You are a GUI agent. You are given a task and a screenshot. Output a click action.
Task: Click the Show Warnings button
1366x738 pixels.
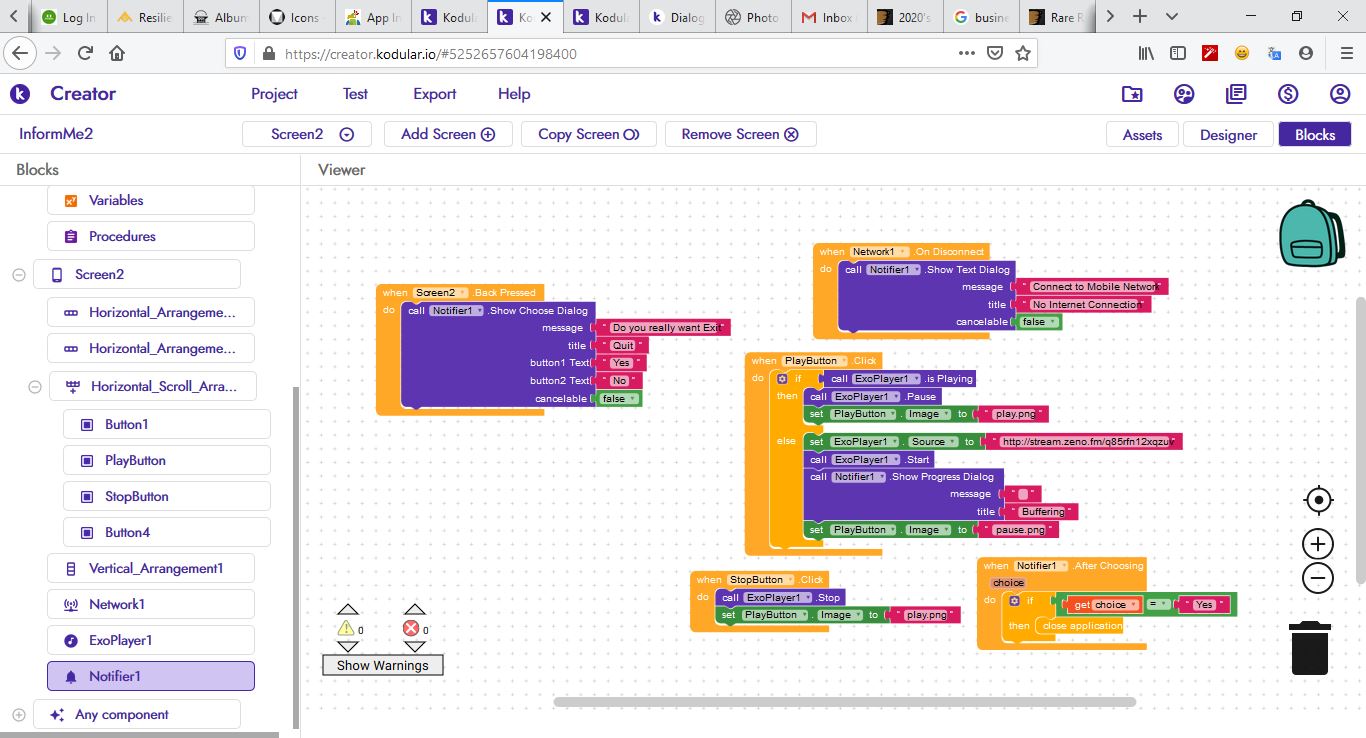coord(382,665)
